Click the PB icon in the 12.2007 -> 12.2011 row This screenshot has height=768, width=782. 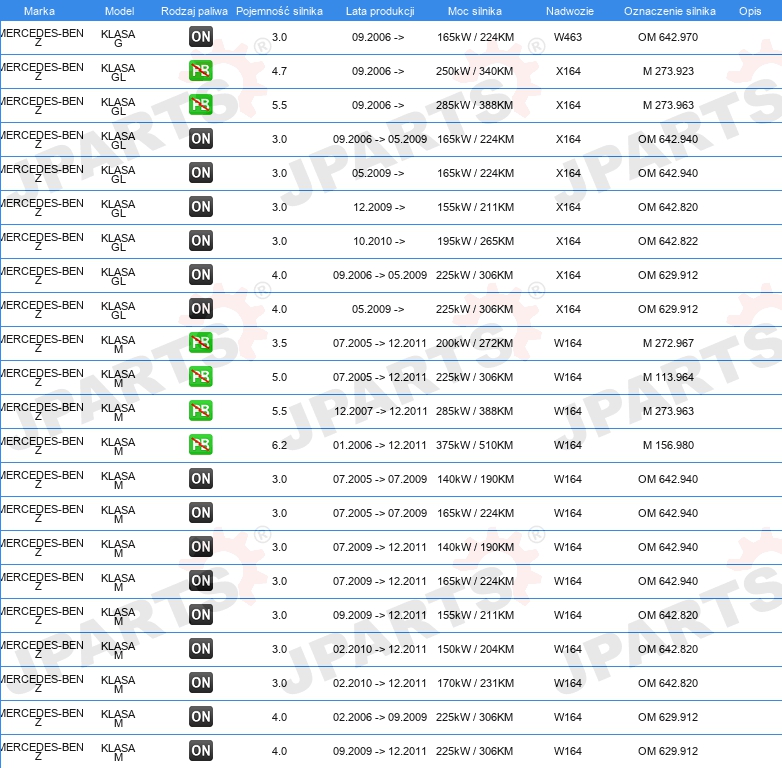201,410
